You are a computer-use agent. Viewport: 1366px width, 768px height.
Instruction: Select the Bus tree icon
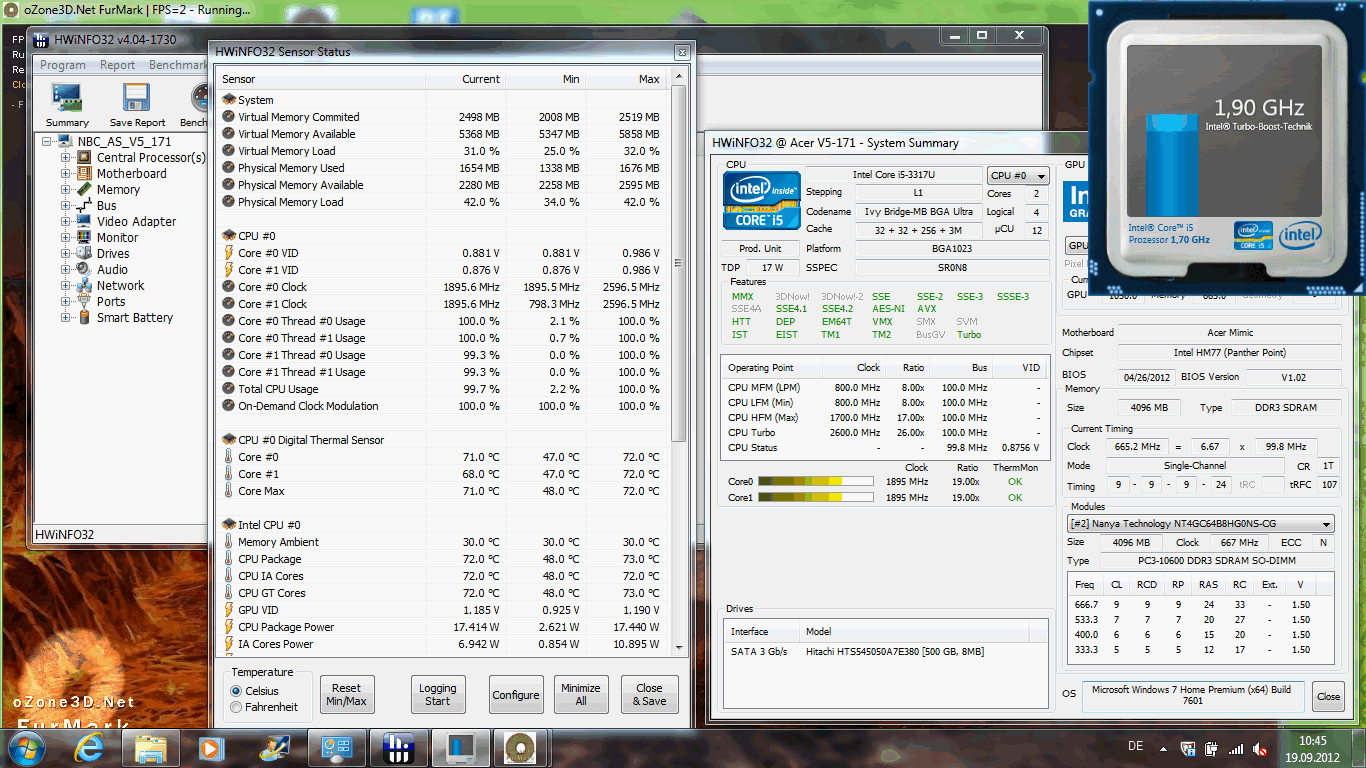85,206
